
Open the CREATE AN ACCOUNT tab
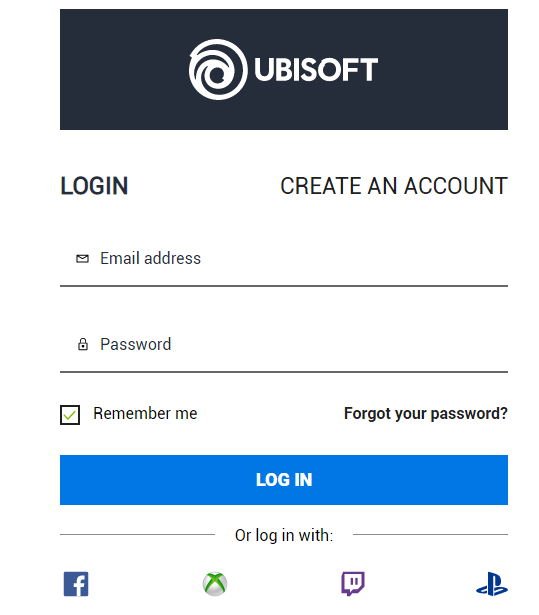click(x=394, y=186)
